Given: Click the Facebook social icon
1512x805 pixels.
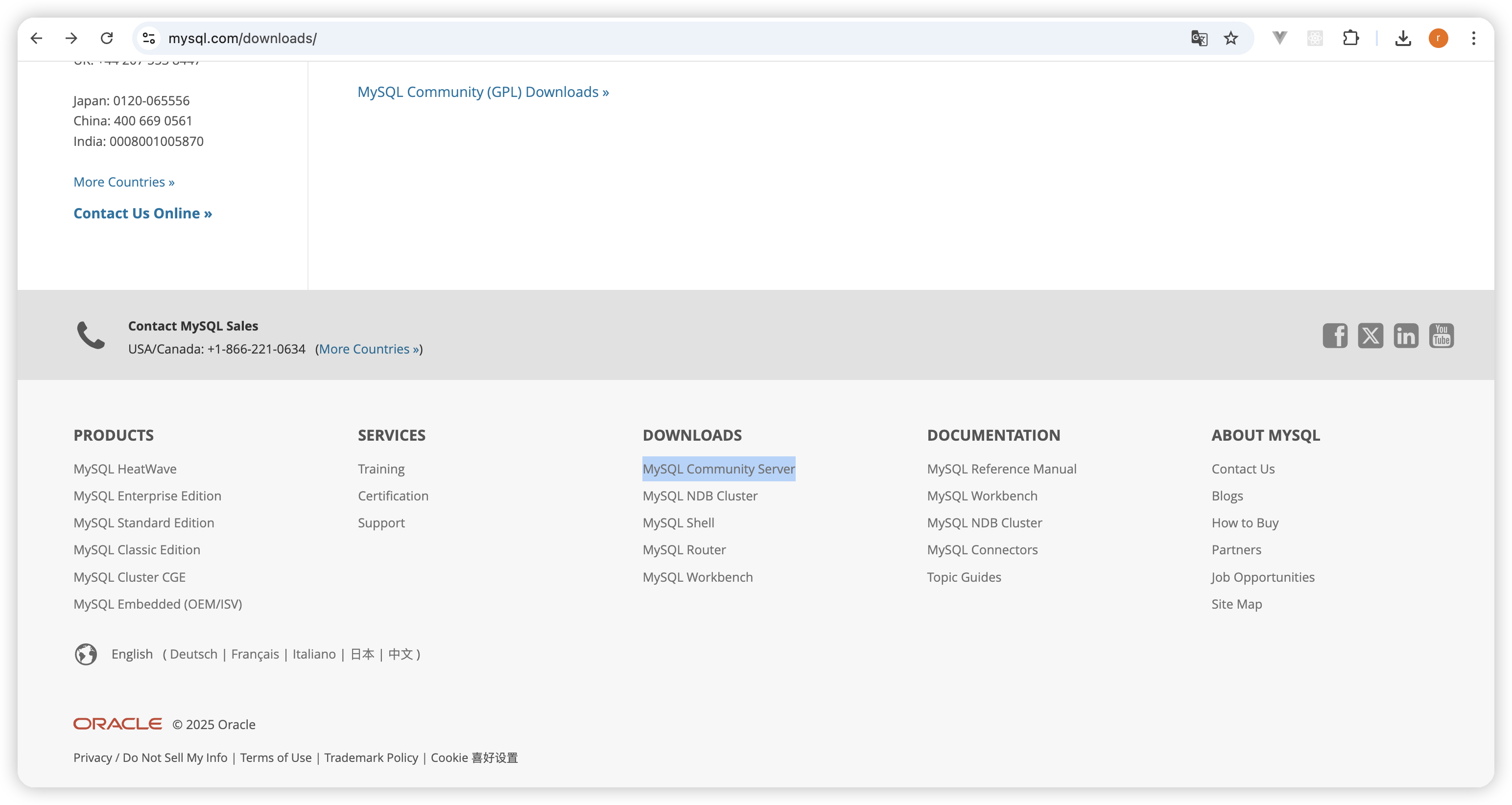Looking at the screenshot, I should tap(1335, 336).
